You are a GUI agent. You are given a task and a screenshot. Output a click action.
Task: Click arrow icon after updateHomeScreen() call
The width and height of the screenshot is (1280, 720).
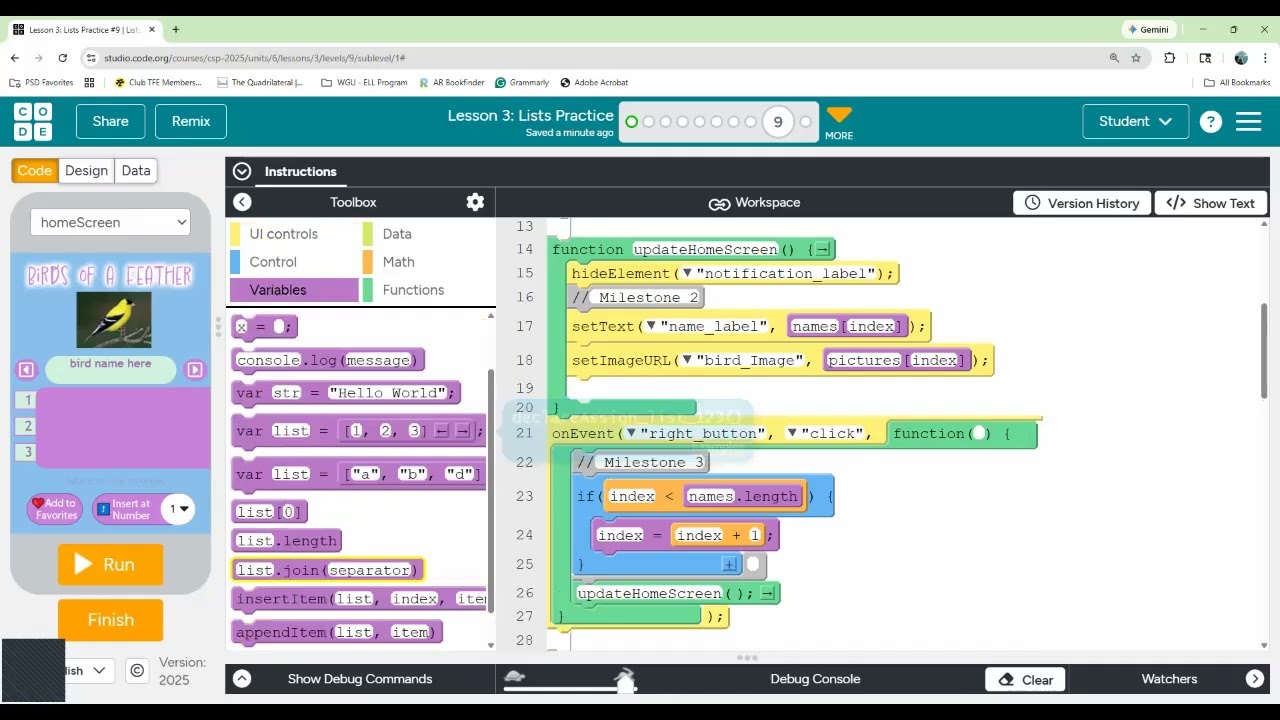pyautogui.click(x=767, y=594)
